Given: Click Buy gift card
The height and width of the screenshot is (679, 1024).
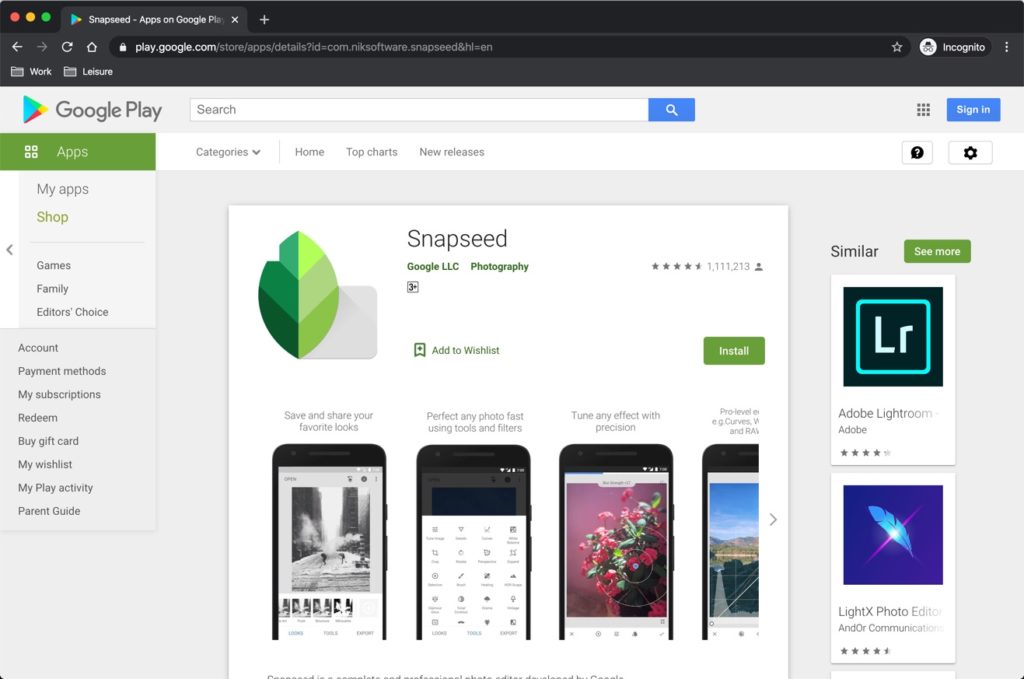Looking at the screenshot, I should pyautogui.click(x=48, y=441).
